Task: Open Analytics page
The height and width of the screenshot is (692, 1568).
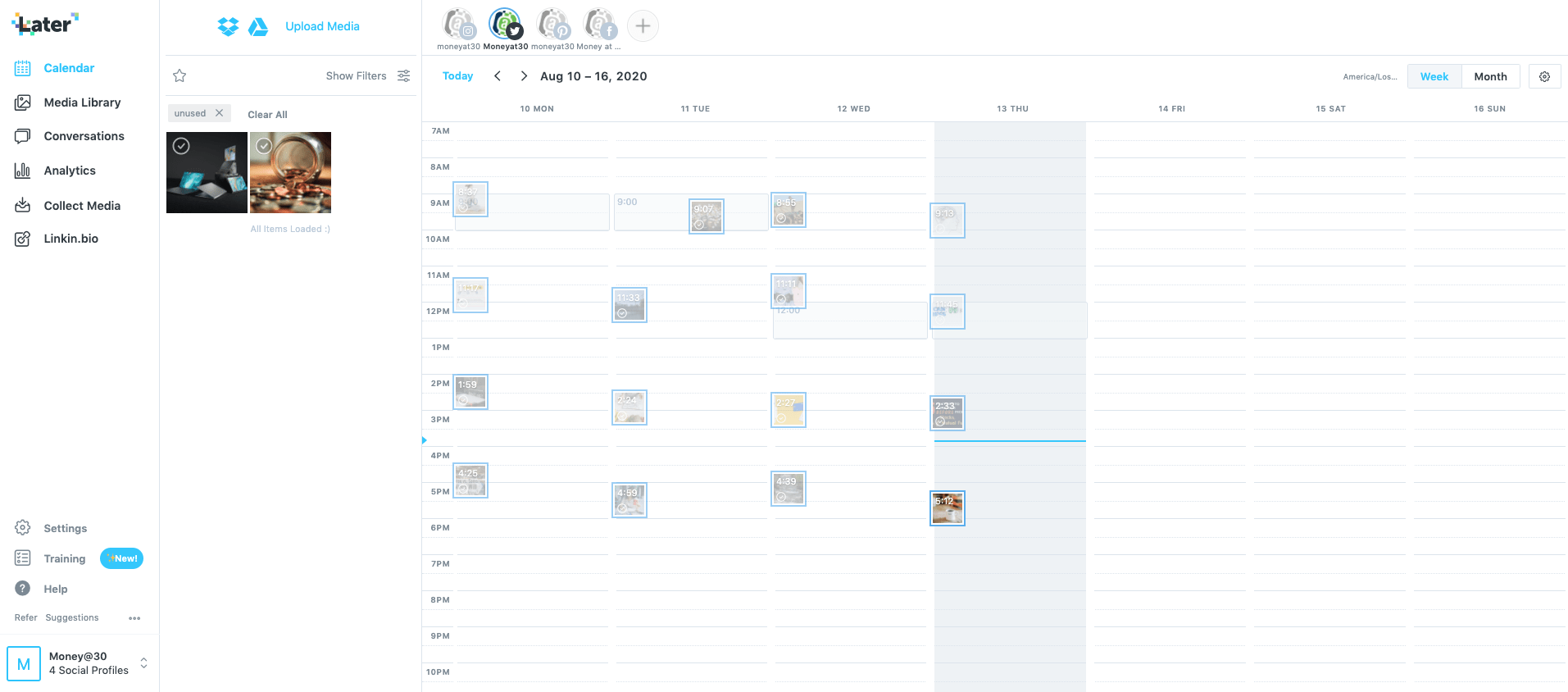Action: click(x=70, y=171)
